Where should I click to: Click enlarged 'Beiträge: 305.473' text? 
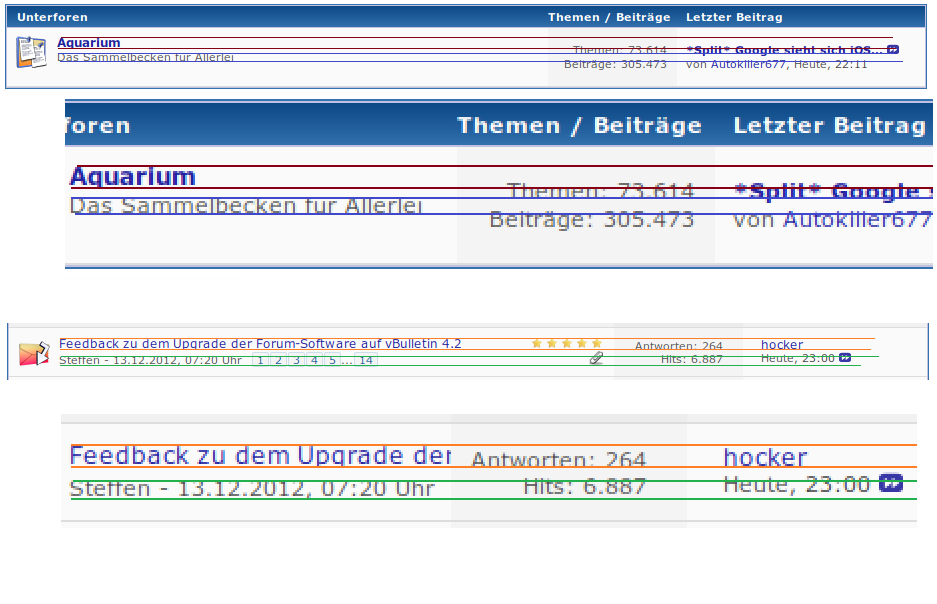click(x=592, y=219)
